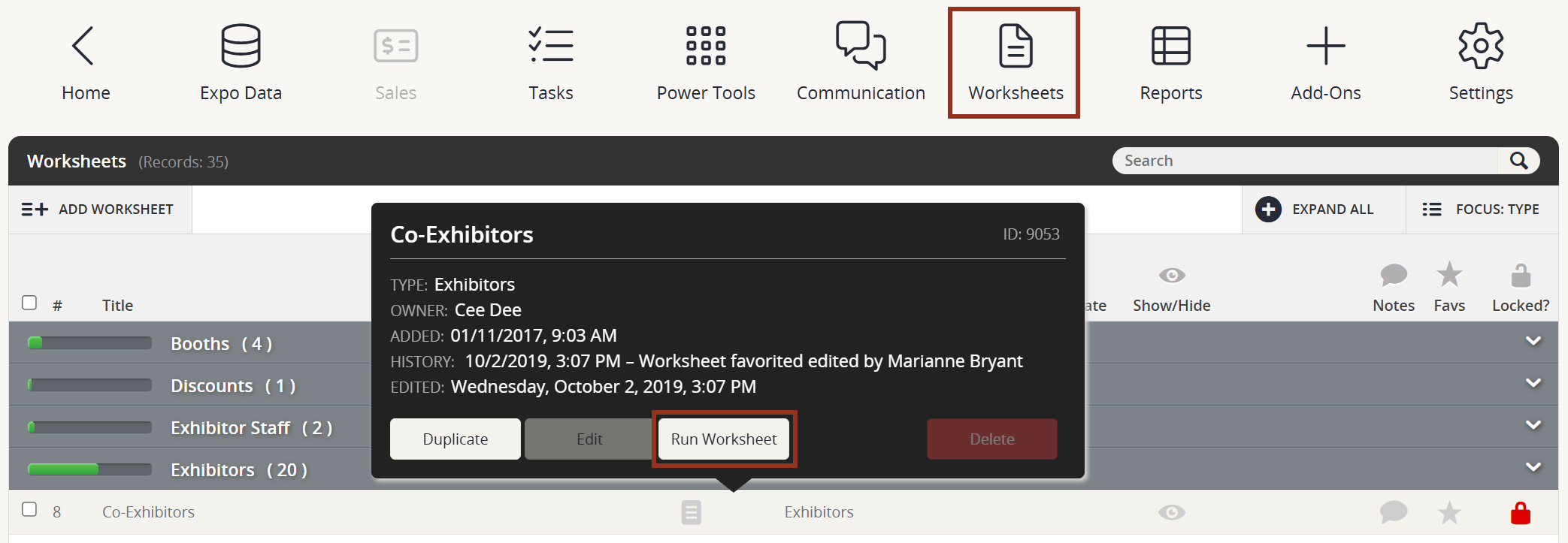Image resolution: width=1568 pixels, height=543 pixels.
Task: Open the Tasks checklist icon
Action: point(550,45)
